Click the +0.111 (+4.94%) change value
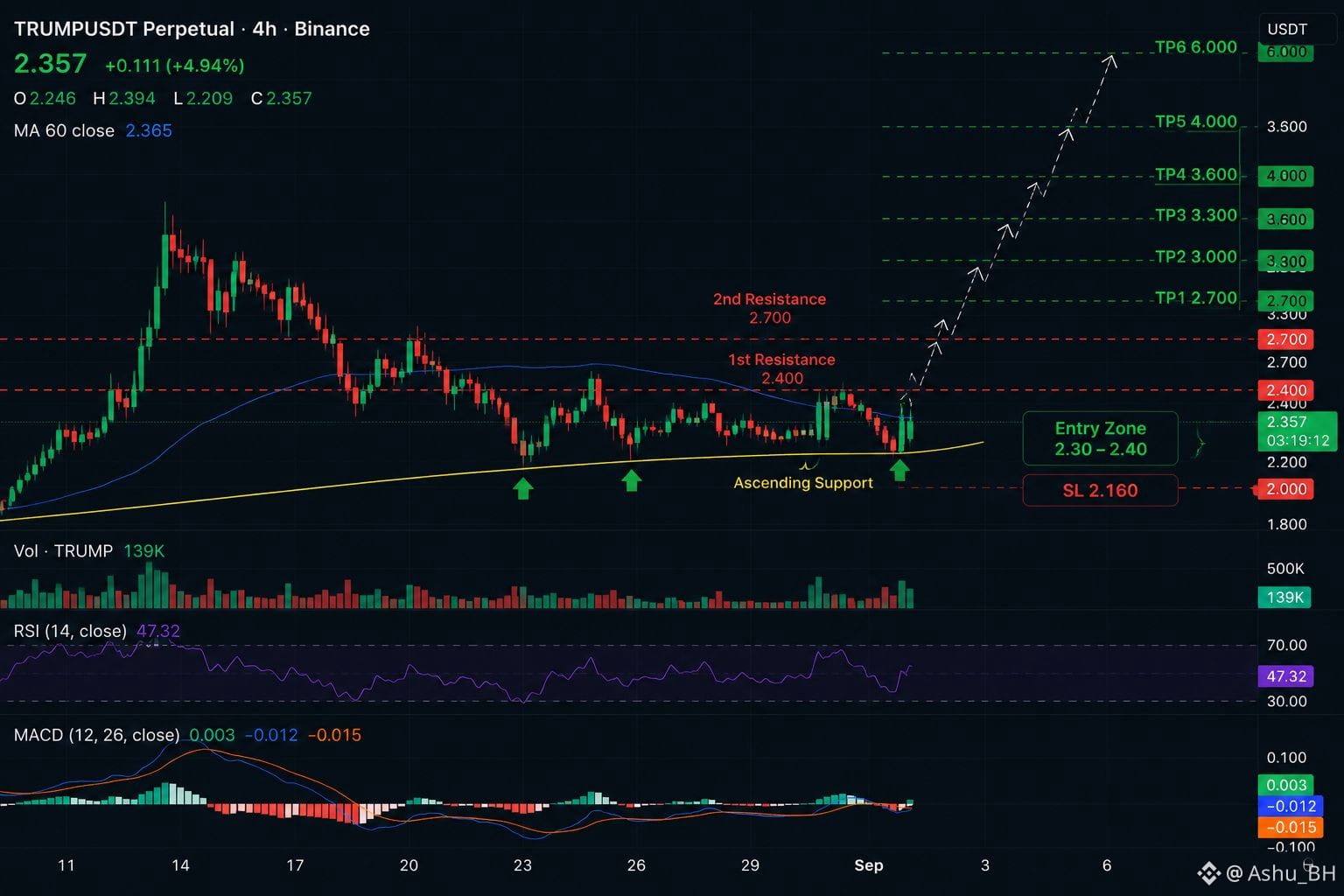Viewport: 1344px width, 896px height. tap(174, 66)
